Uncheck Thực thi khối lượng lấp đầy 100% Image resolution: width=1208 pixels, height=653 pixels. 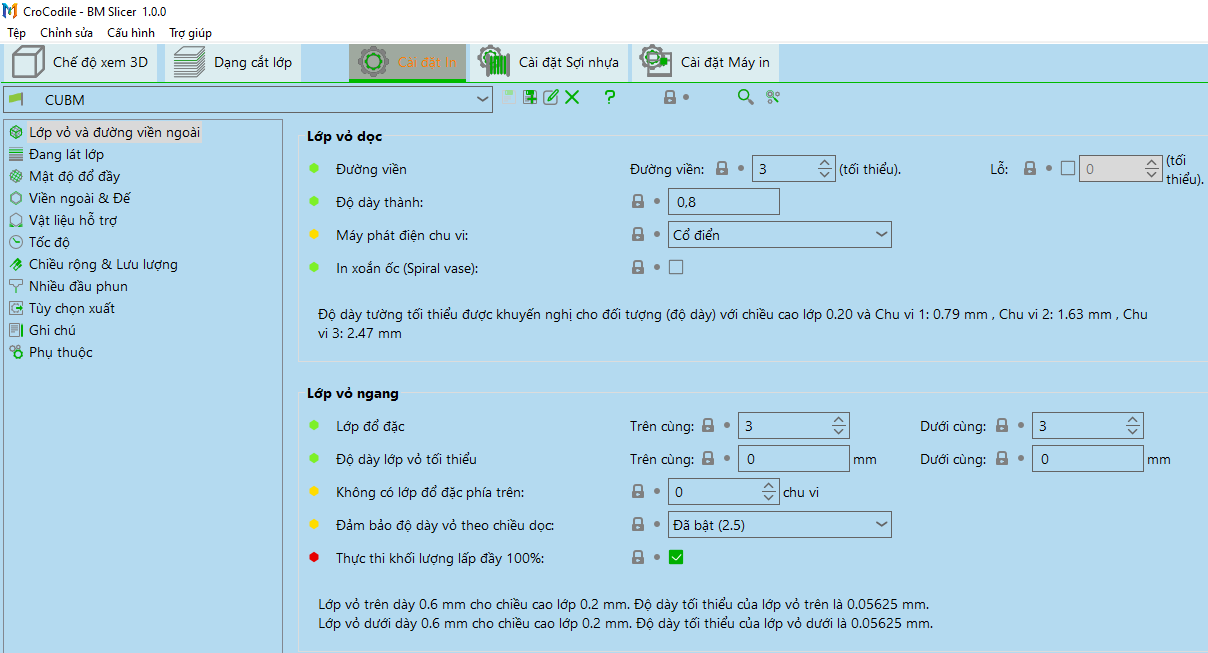point(676,557)
